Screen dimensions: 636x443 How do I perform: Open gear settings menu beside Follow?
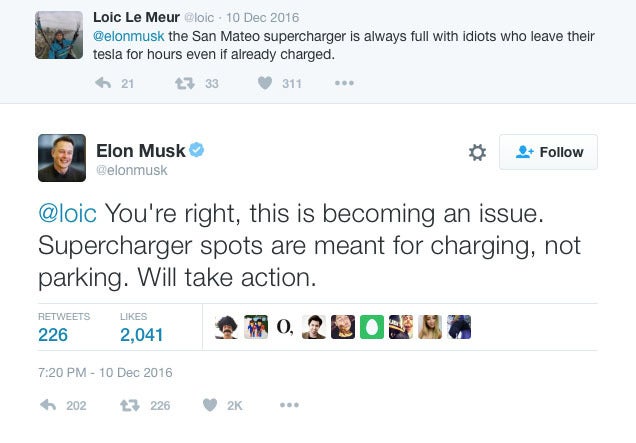[x=477, y=153]
